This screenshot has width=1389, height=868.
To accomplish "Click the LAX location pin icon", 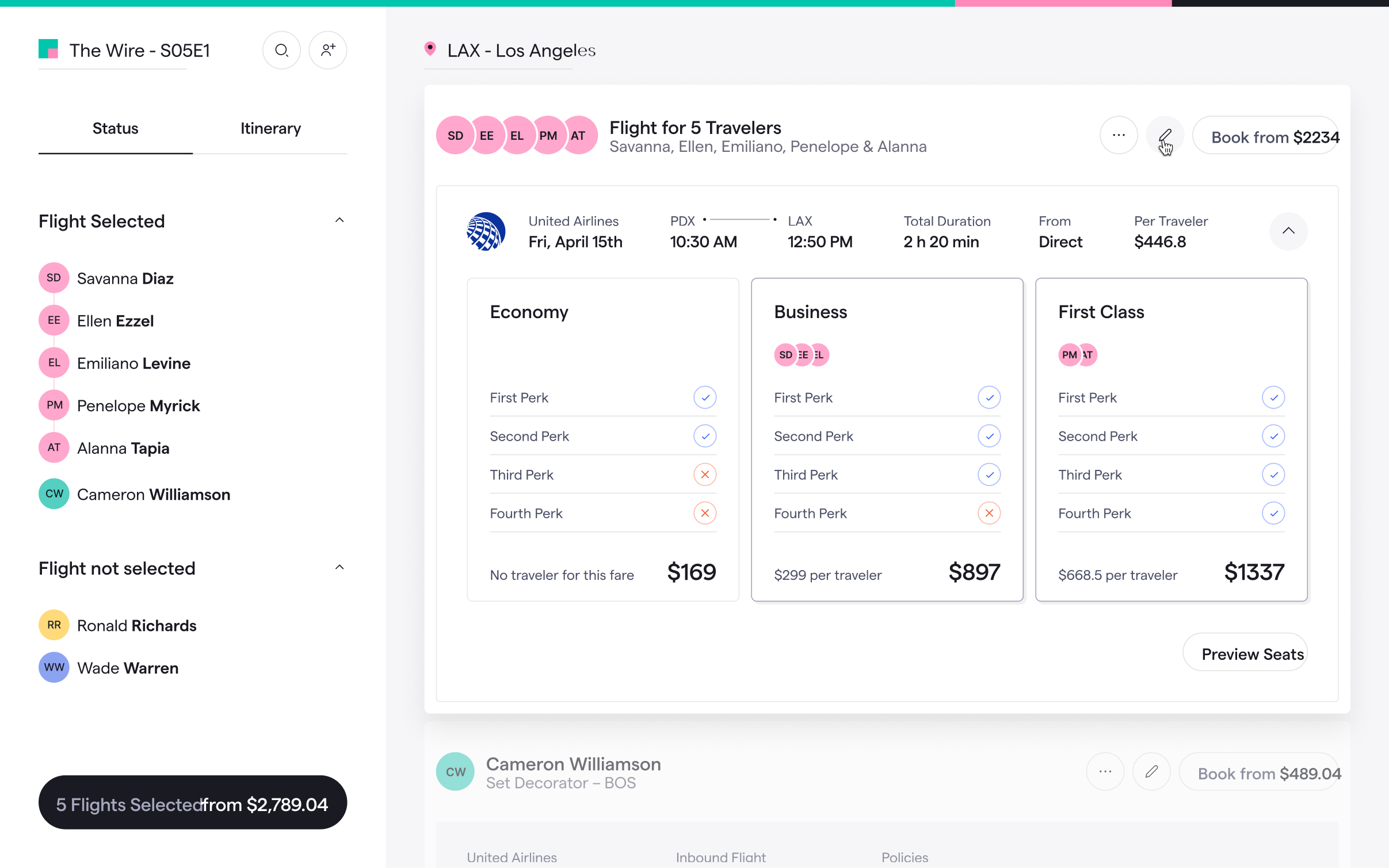I will [430, 49].
